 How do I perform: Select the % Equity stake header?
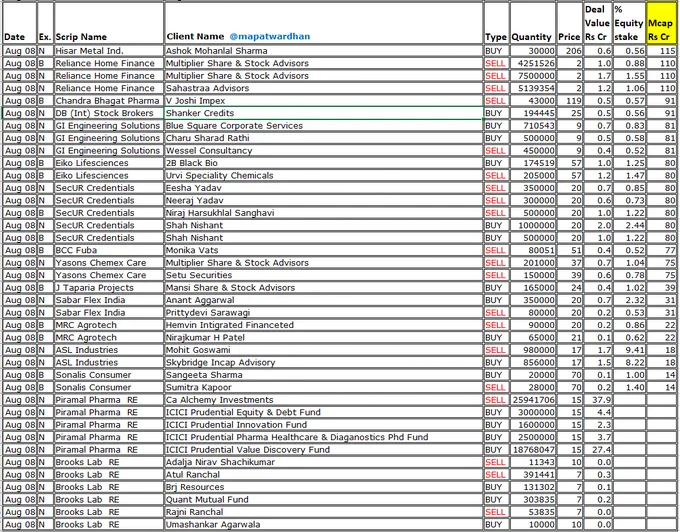(629, 23)
